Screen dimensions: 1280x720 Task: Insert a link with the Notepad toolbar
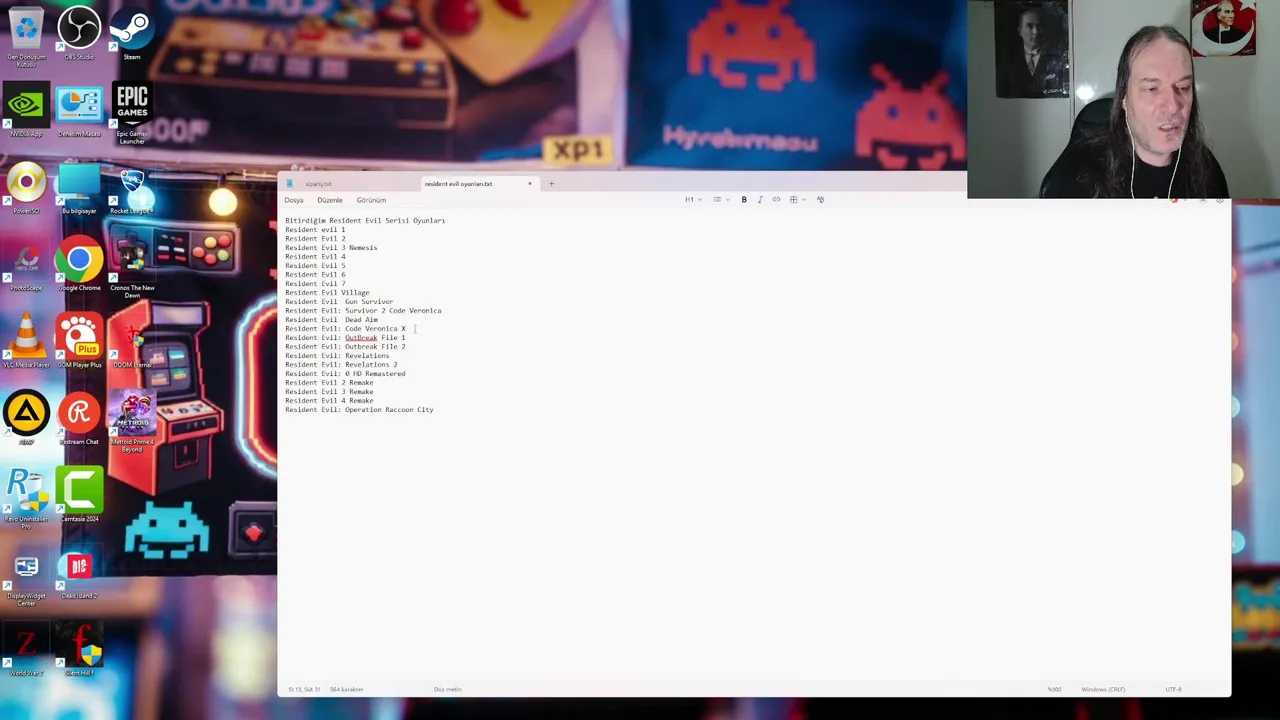click(x=776, y=200)
